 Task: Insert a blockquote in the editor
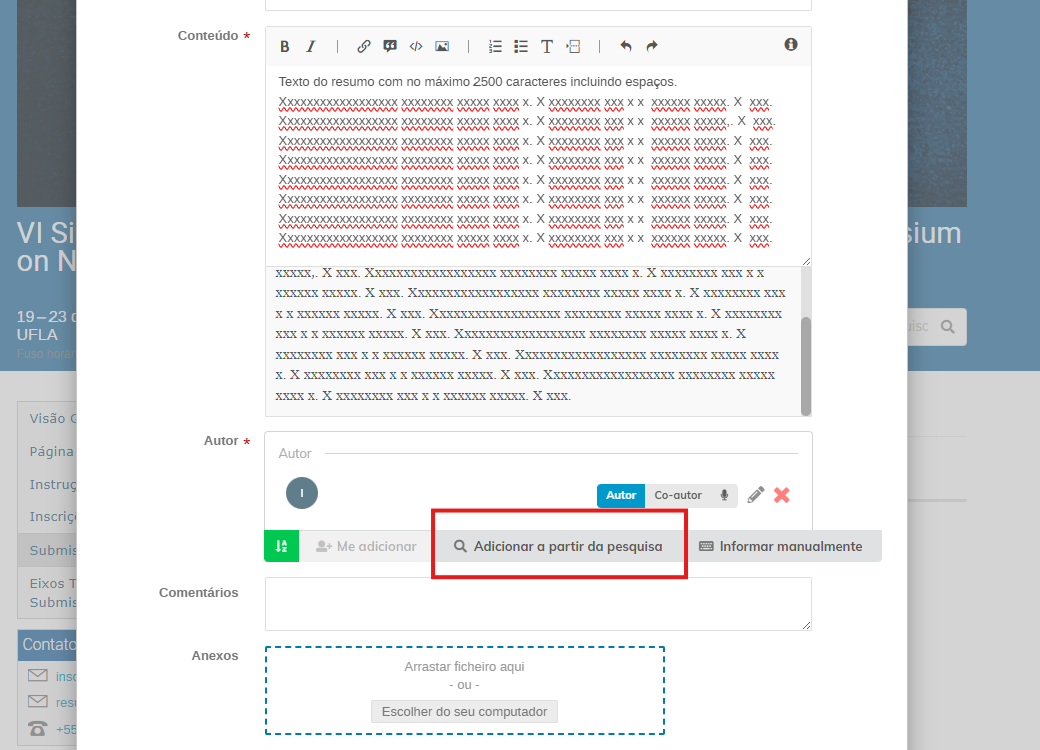[390, 46]
